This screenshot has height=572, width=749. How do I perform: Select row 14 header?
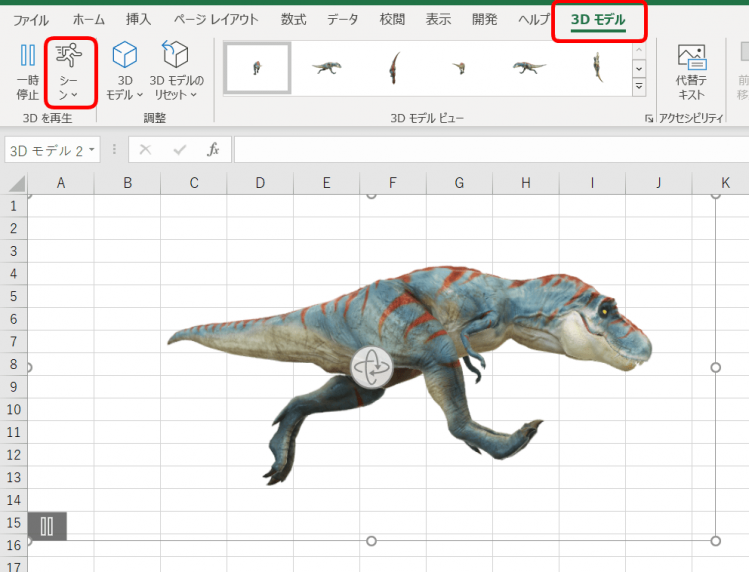pos(13,500)
